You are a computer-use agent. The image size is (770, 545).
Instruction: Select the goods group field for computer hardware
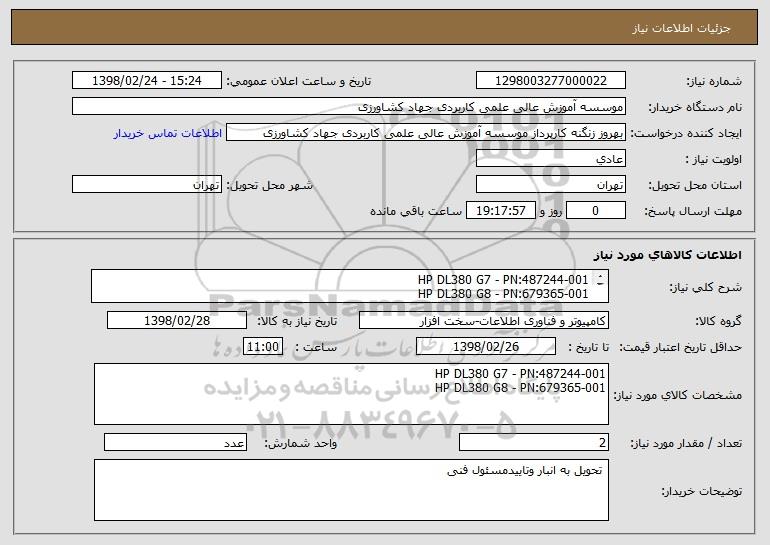coord(484,320)
